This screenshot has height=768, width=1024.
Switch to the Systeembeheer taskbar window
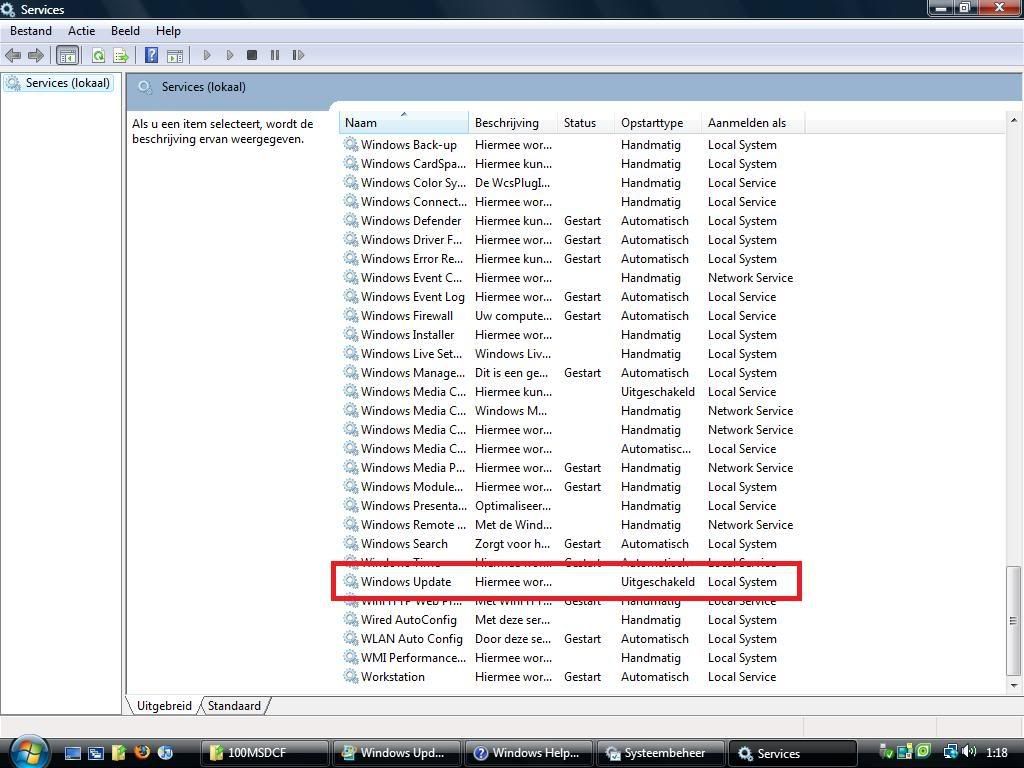tap(660, 753)
